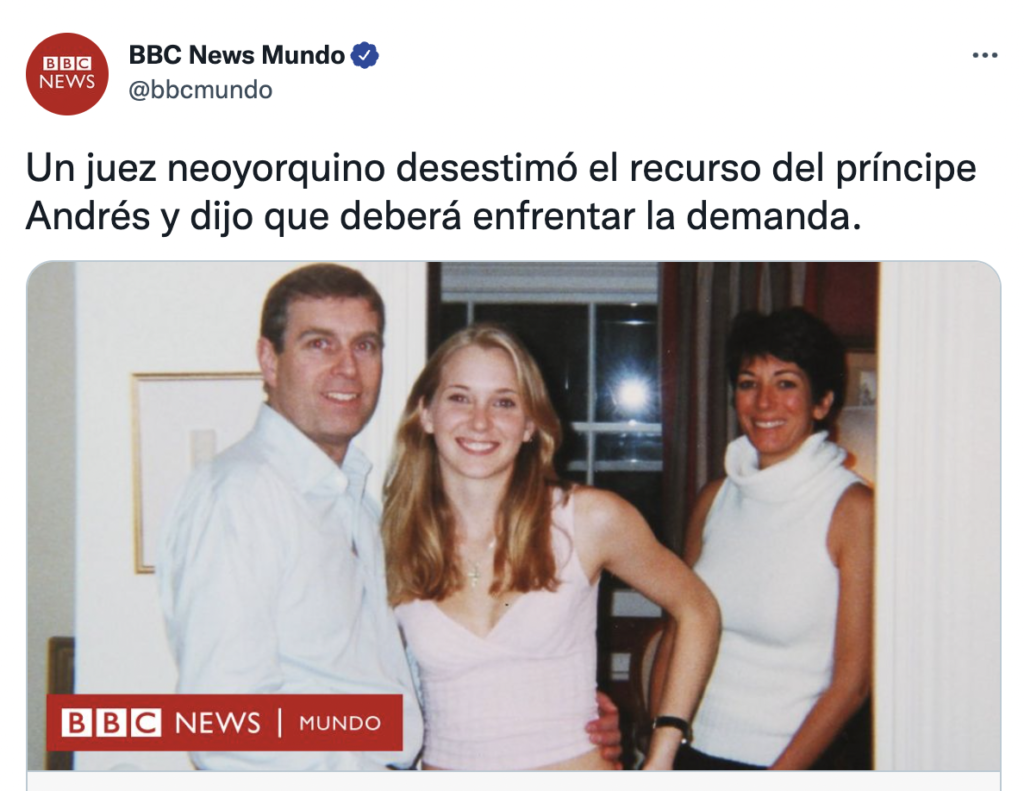Viewport: 1024px width, 791px height.
Task: Open the article photo preview card
Action: pyautogui.click(x=513, y=516)
